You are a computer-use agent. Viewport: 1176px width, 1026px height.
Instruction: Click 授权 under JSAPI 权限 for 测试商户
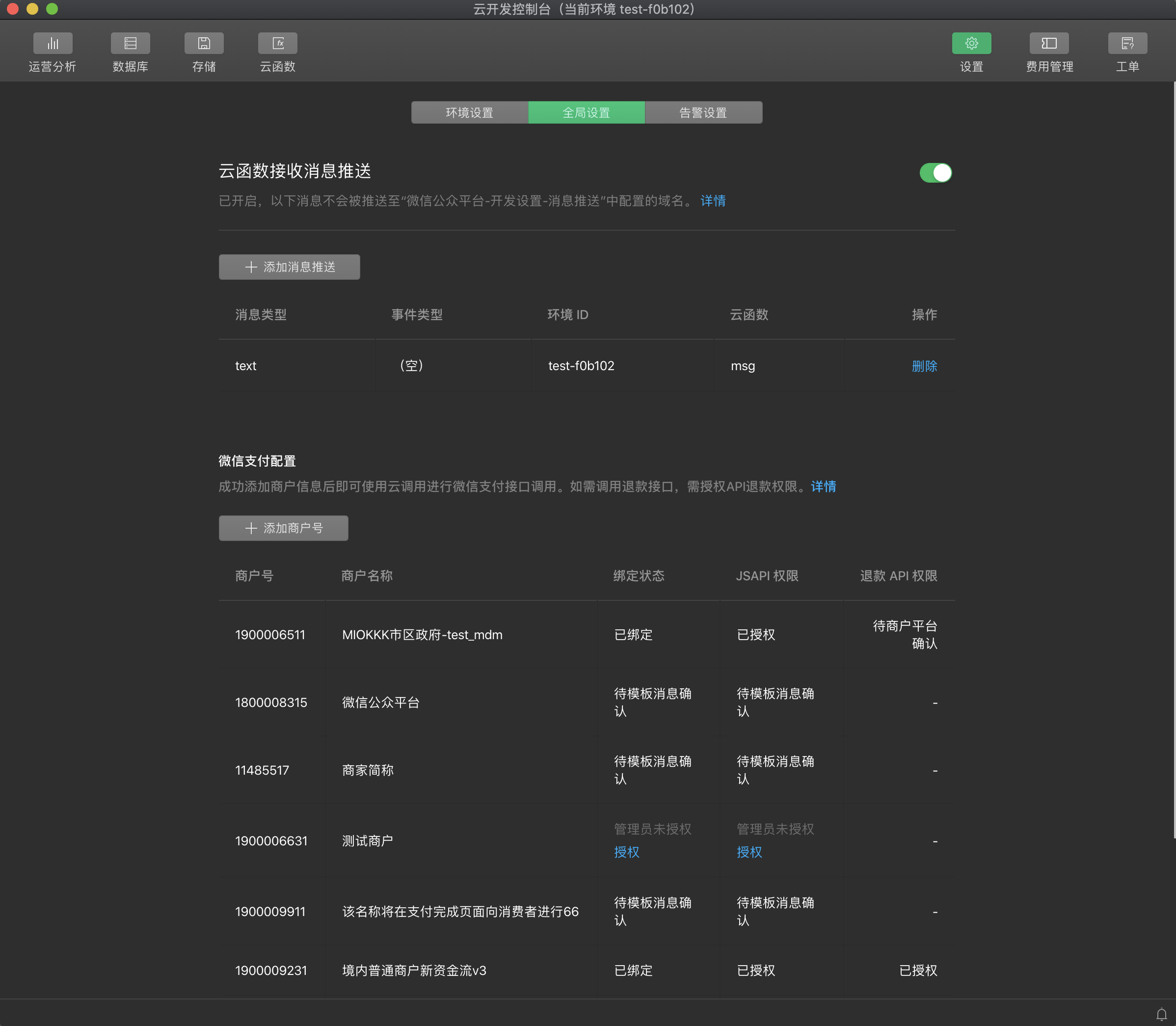(x=749, y=852)
